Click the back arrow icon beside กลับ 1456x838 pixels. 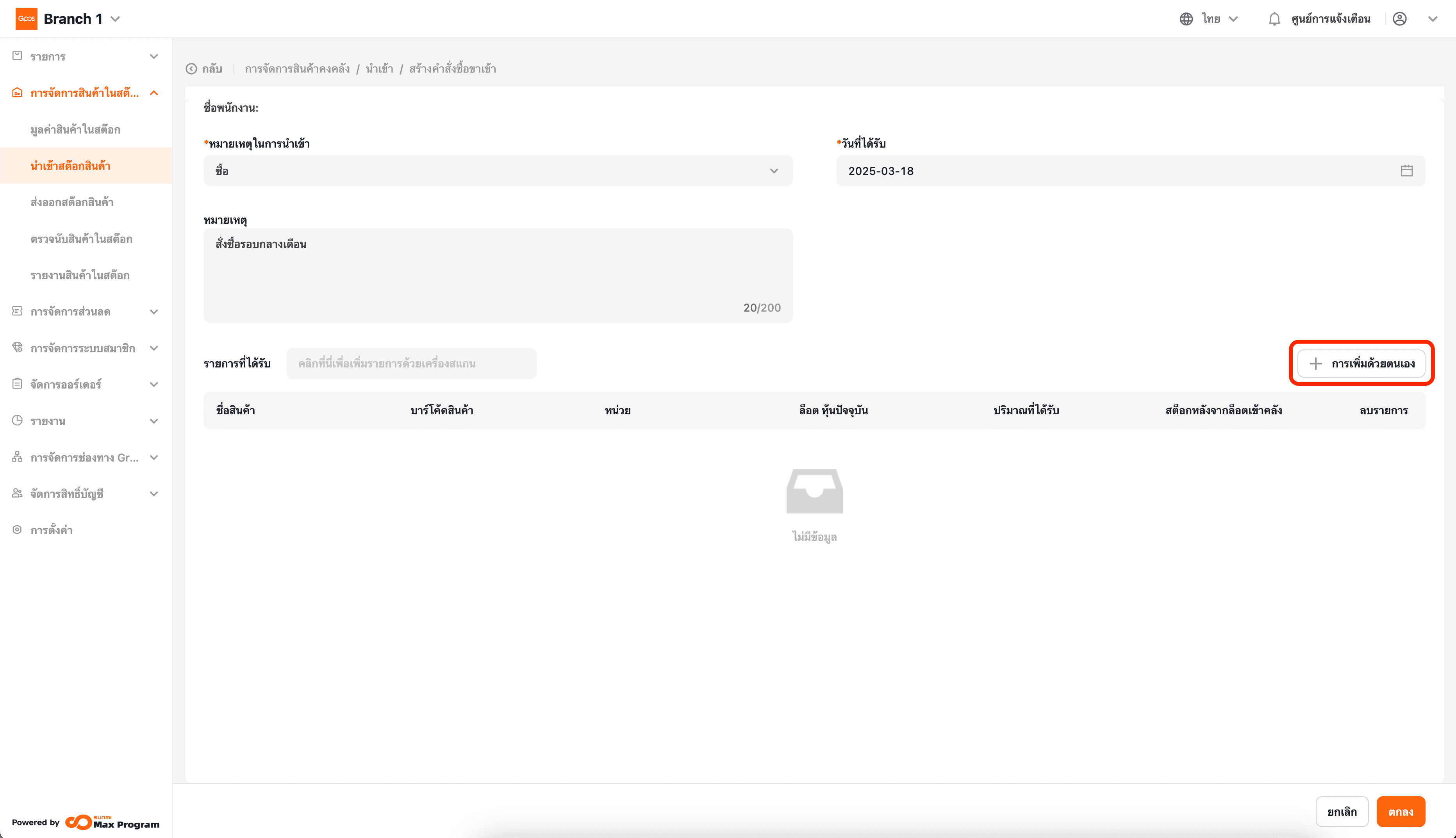(x=192, y=69)
